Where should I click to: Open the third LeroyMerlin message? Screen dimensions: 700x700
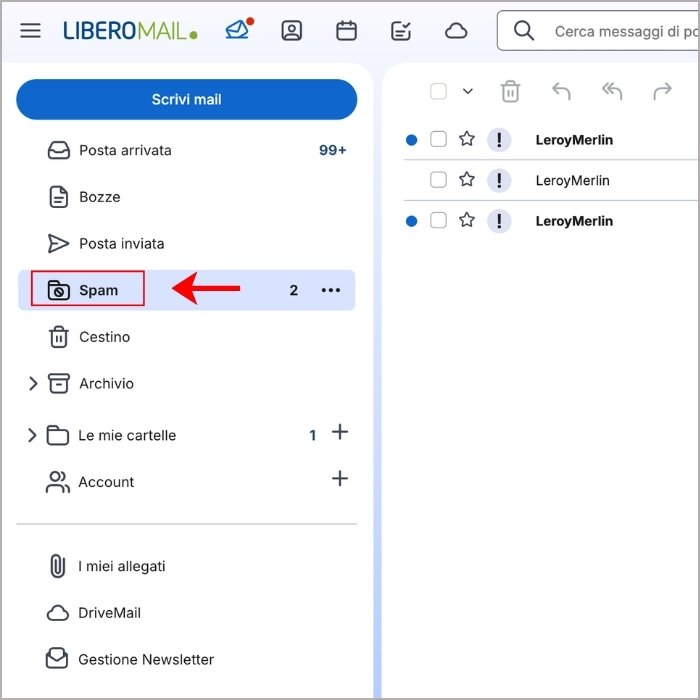click(574, 221)
